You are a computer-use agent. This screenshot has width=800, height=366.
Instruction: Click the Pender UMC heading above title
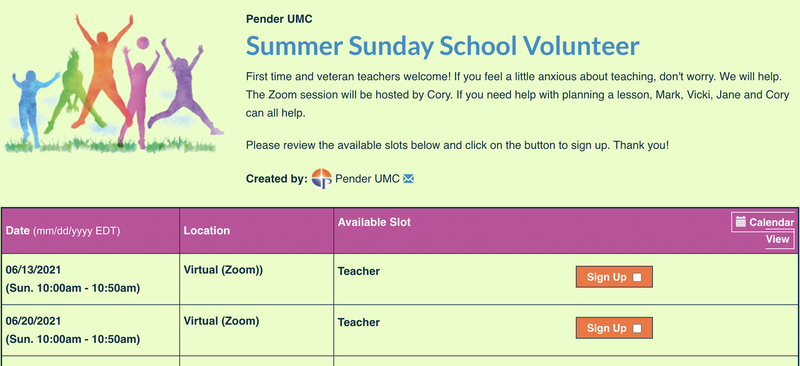279,19
